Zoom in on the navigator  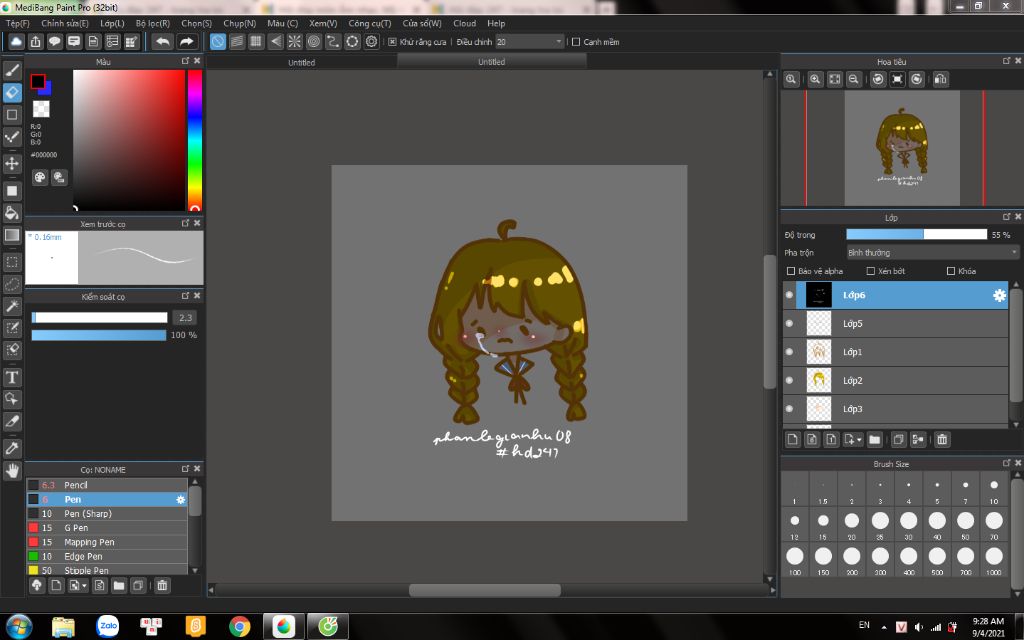(815, 79)
